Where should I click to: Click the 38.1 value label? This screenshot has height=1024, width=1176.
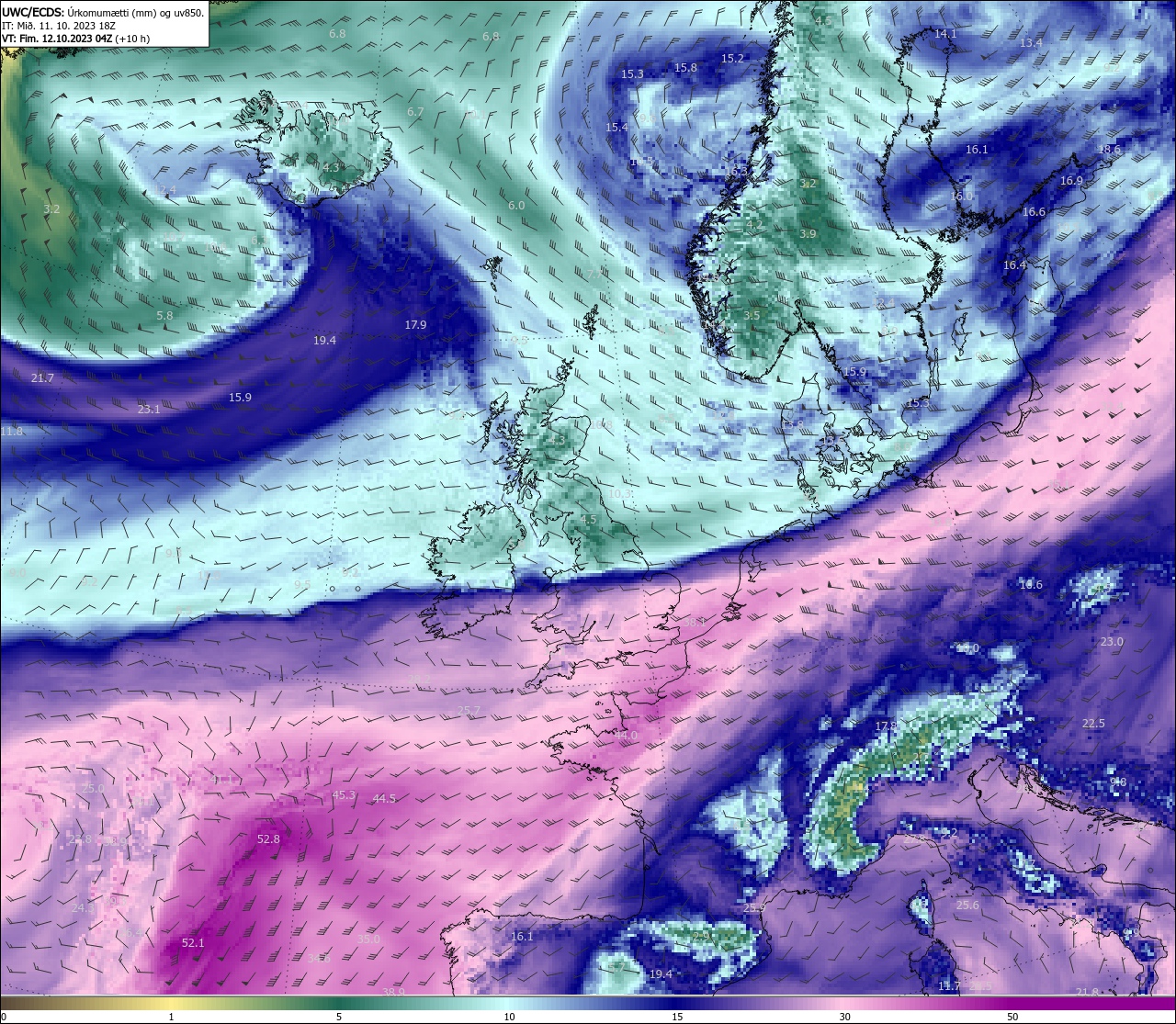click(x=694, y=621)
